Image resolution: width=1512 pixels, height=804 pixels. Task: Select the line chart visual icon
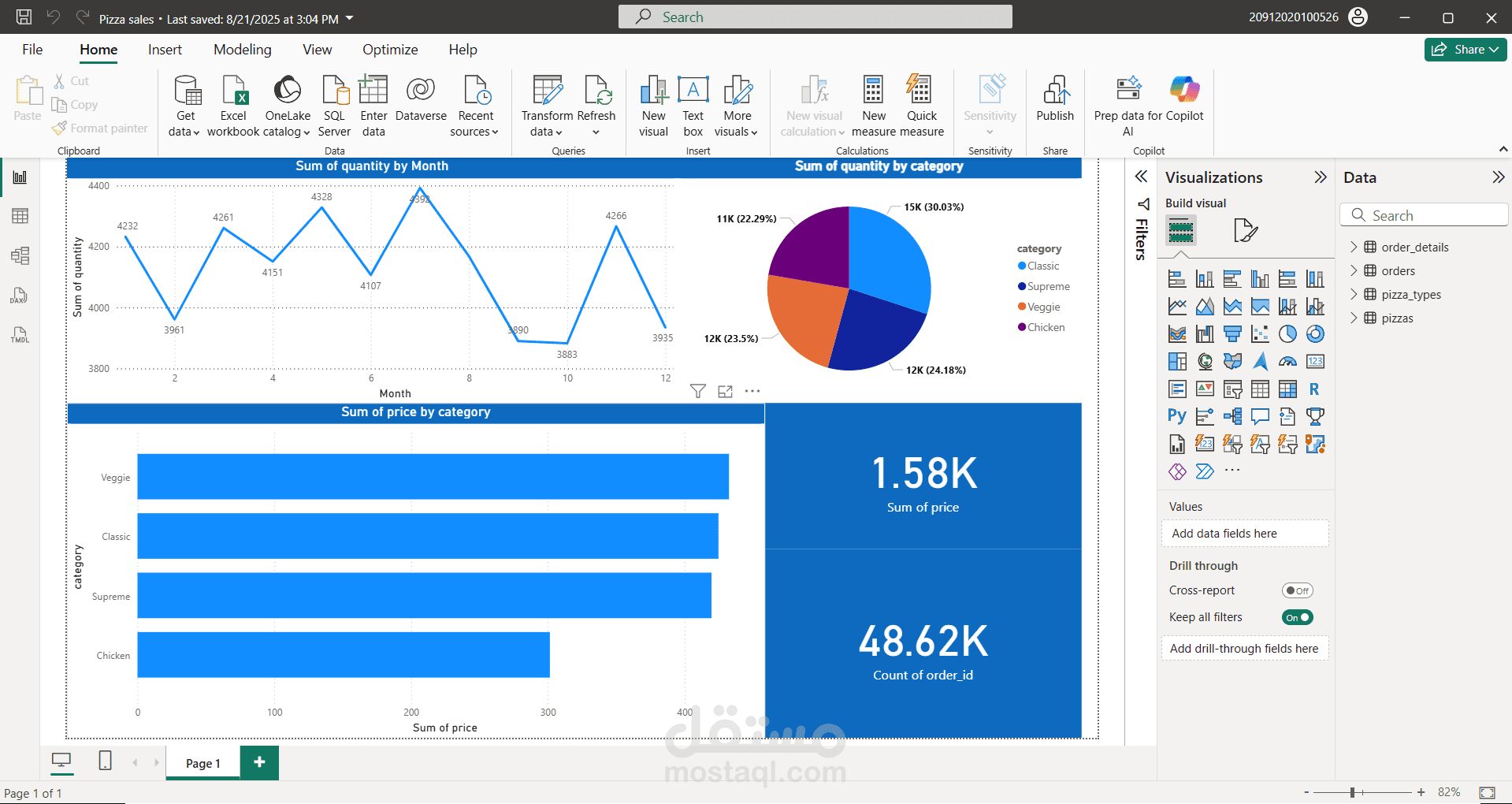coord(1177,307)
